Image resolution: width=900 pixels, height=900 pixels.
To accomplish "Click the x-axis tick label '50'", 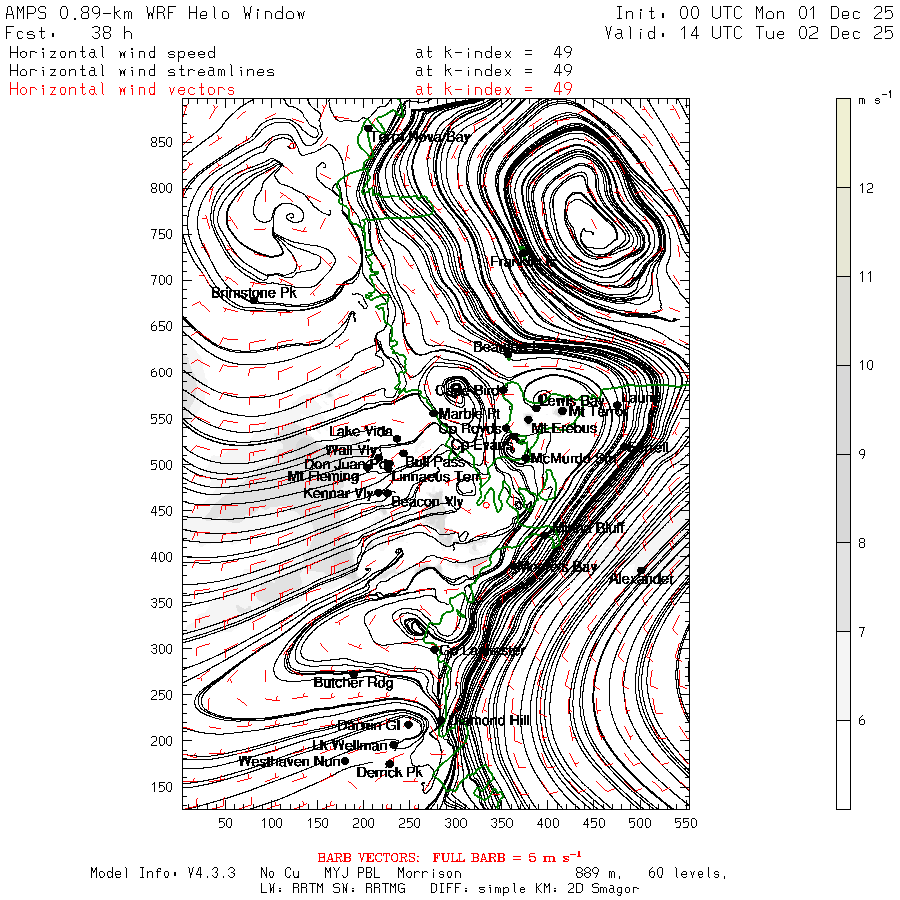I will pyautogui.click(x=225, y=823).
